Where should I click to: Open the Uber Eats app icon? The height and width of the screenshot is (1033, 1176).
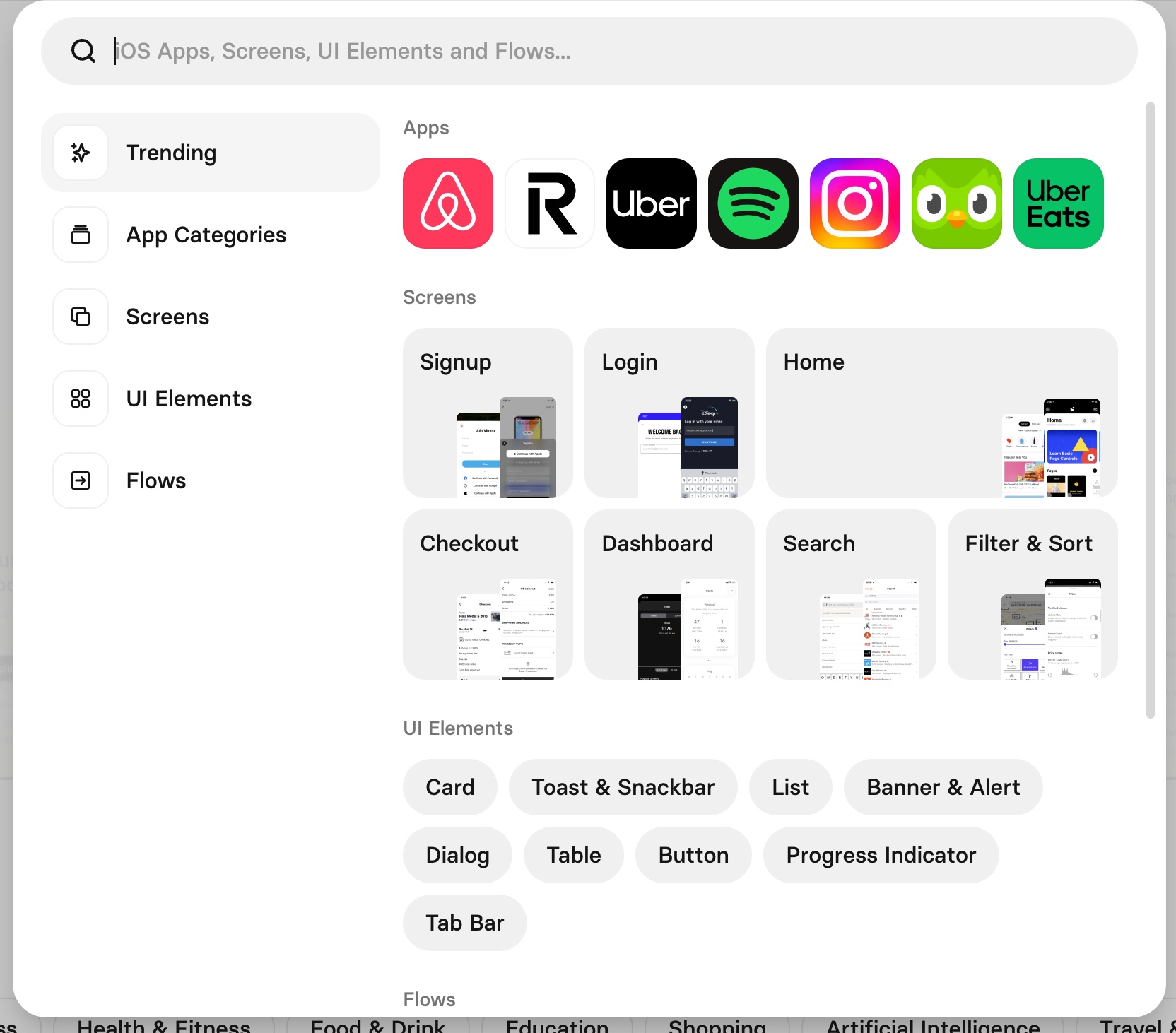[1059, 203]
